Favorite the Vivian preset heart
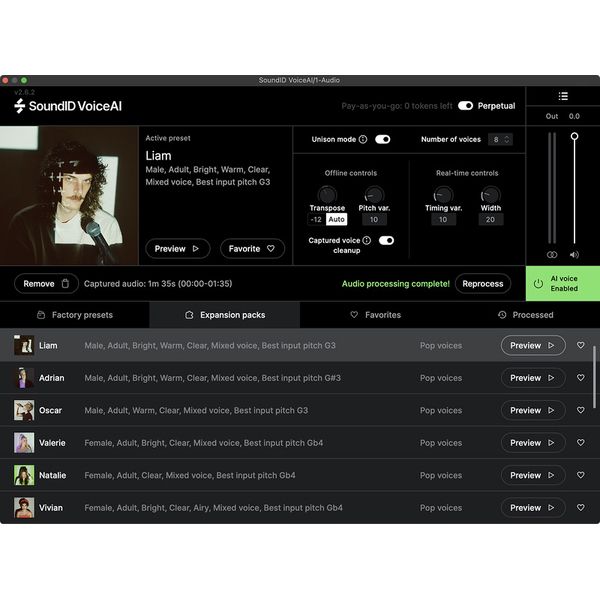The height and width of the screenshot is (600, 600). point(580,508)
